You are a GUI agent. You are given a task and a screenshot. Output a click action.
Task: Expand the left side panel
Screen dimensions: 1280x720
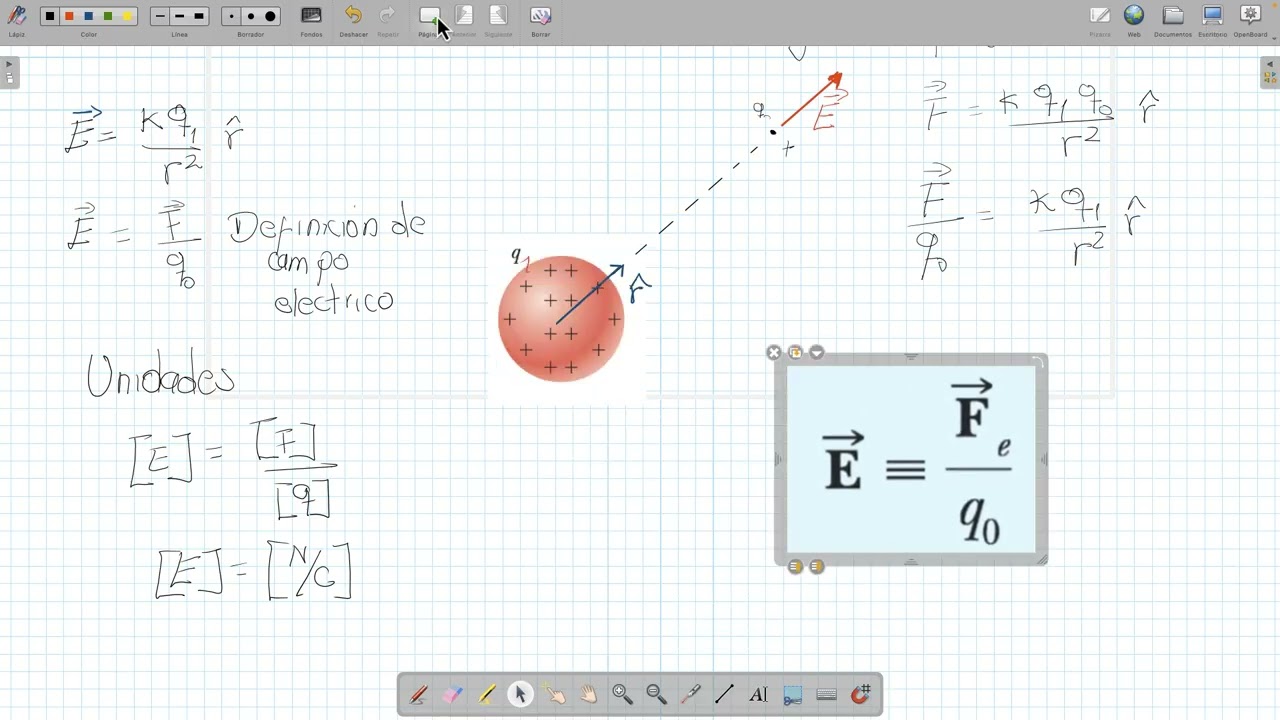[9, 72]
